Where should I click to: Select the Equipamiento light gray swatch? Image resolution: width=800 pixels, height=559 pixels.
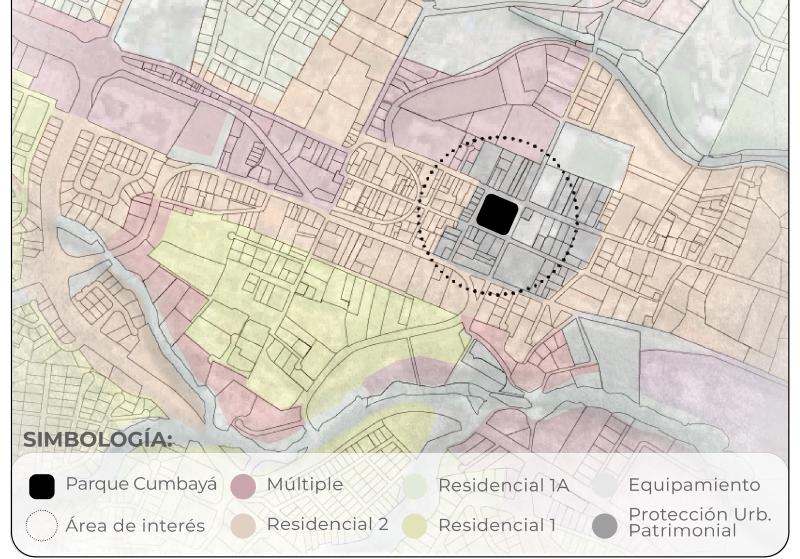point(604,487)
